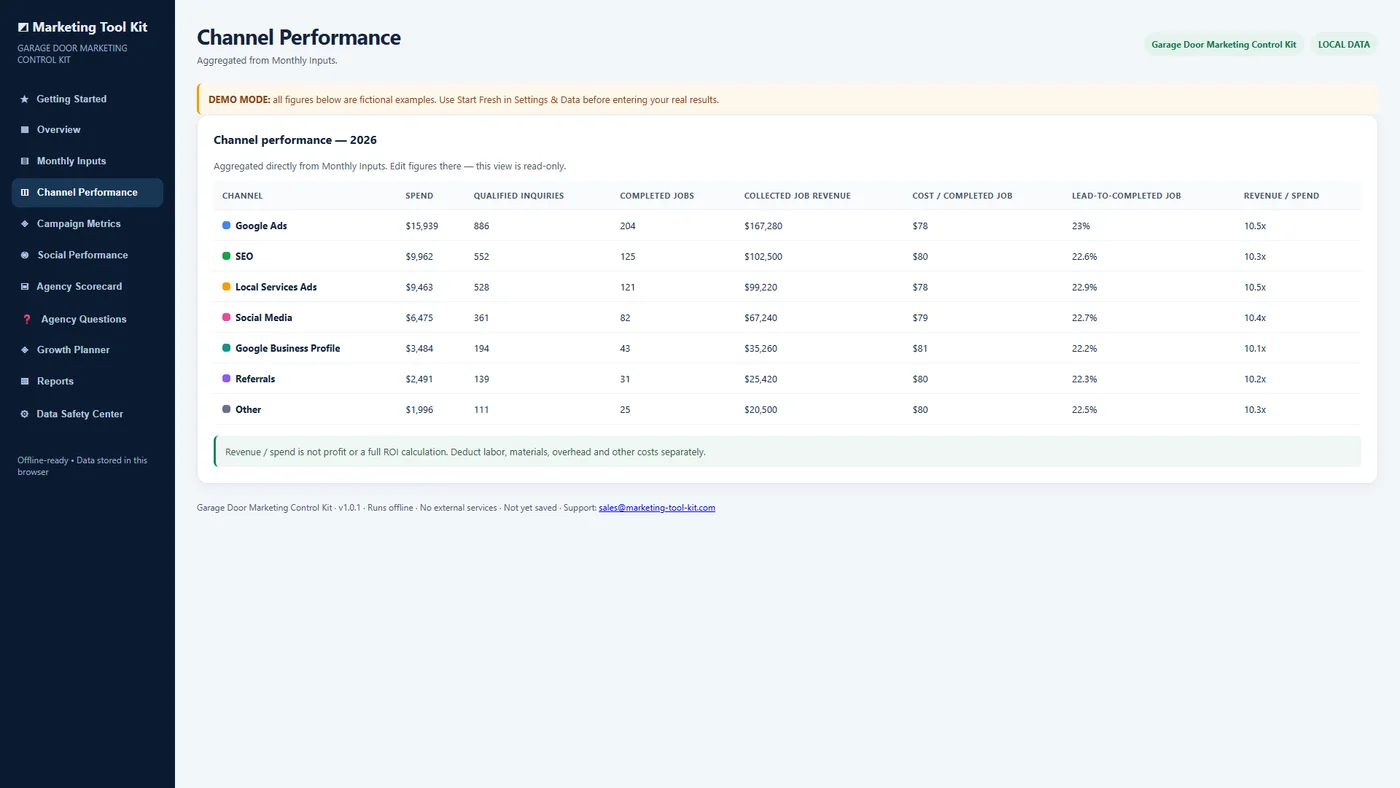The height and width of the screenshot is (788, 1400).
Task: Select Campaign Metrics in the sidebar
Action: click(x=87, y=224)
